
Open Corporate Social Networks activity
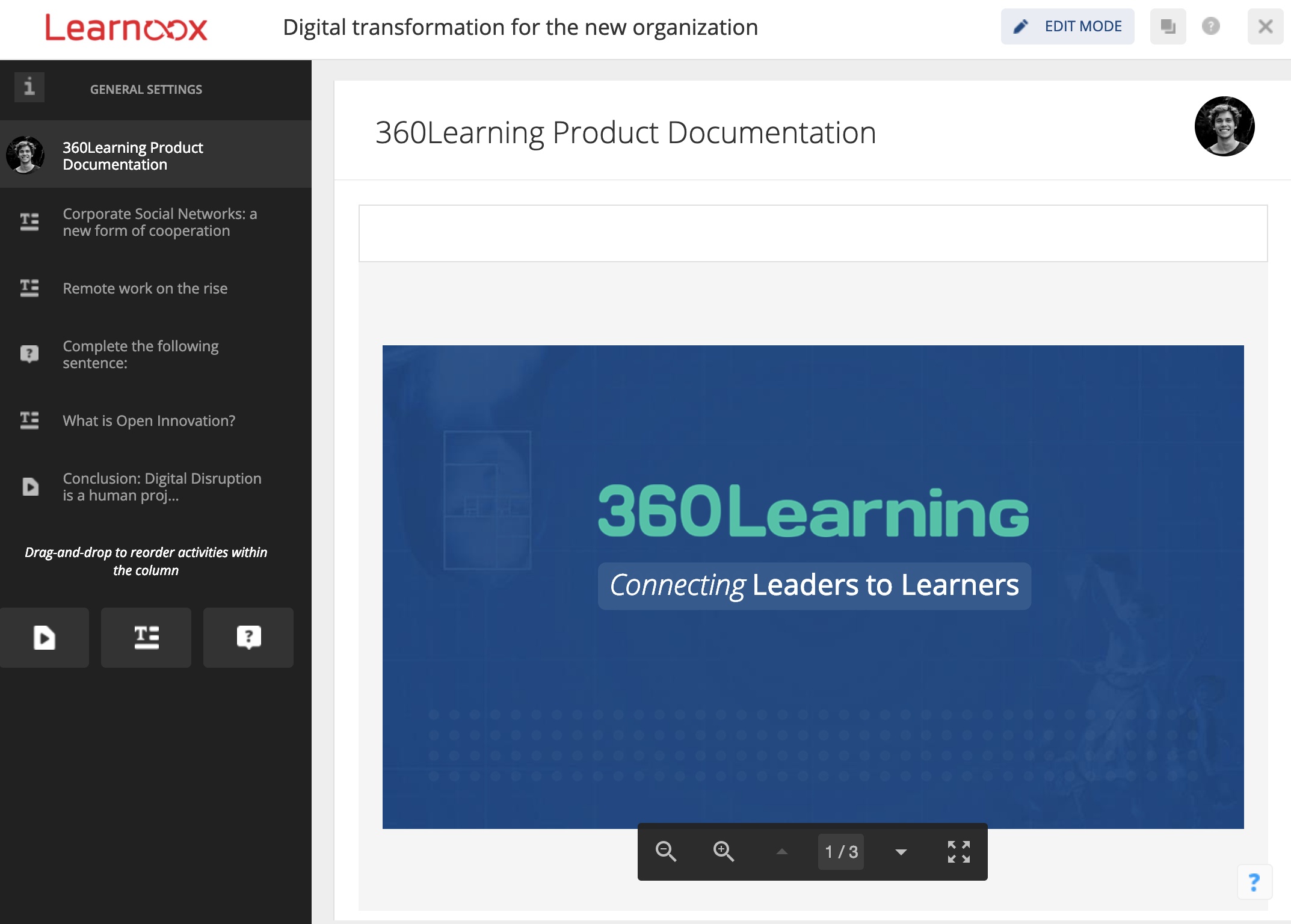click(x=159, y=223)
